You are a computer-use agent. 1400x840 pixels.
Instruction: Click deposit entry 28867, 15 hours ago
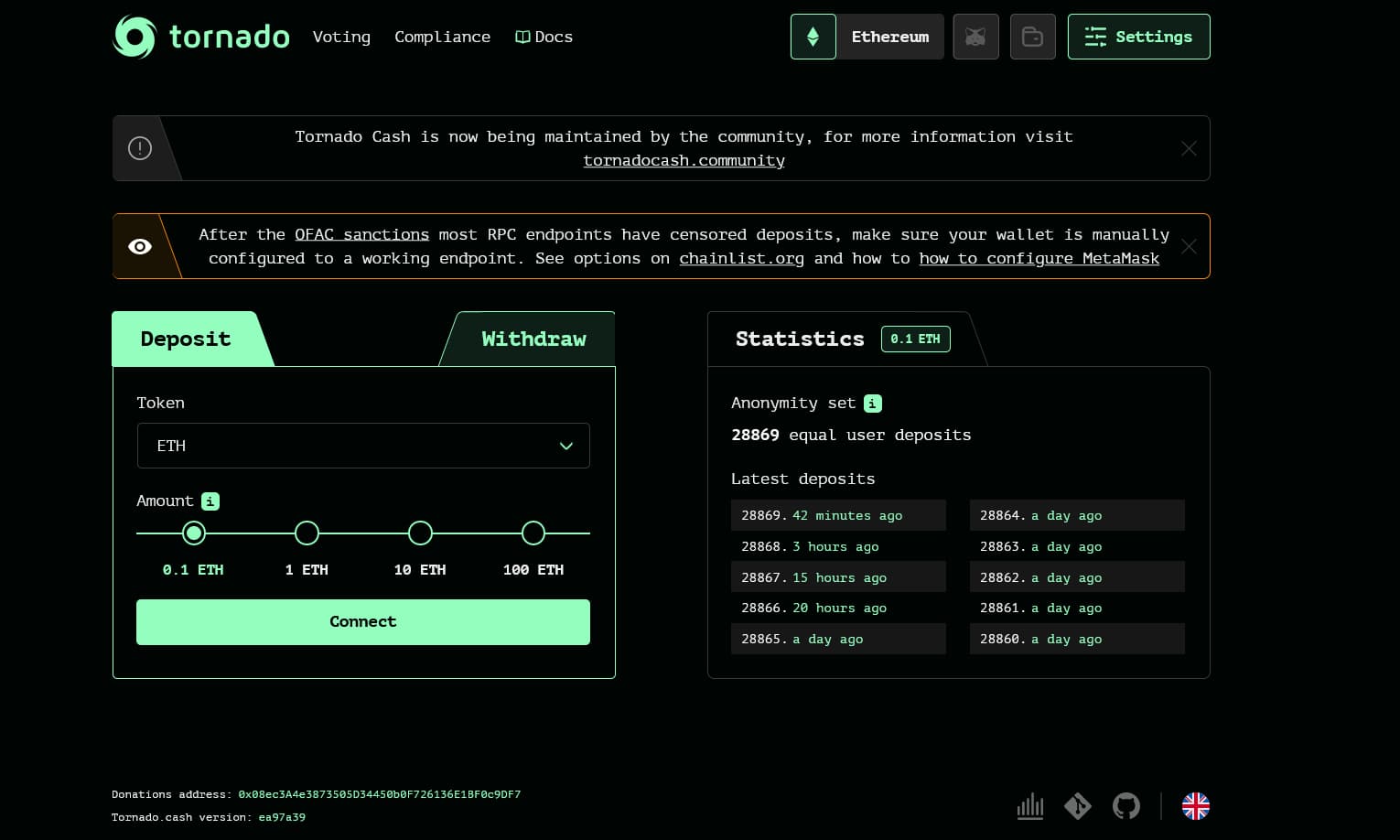click(x=838, y=577)
